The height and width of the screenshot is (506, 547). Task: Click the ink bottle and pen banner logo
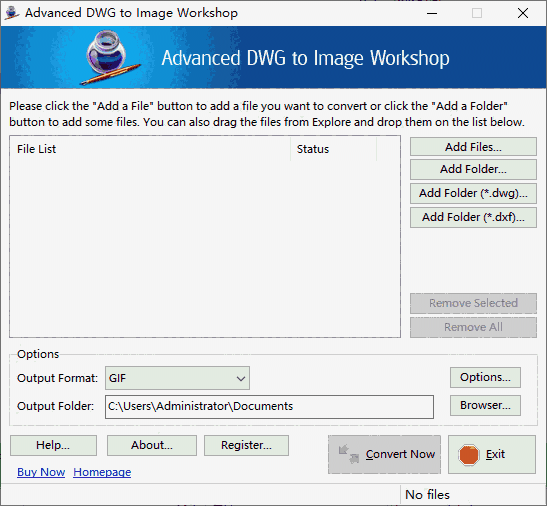click(110, 58)
